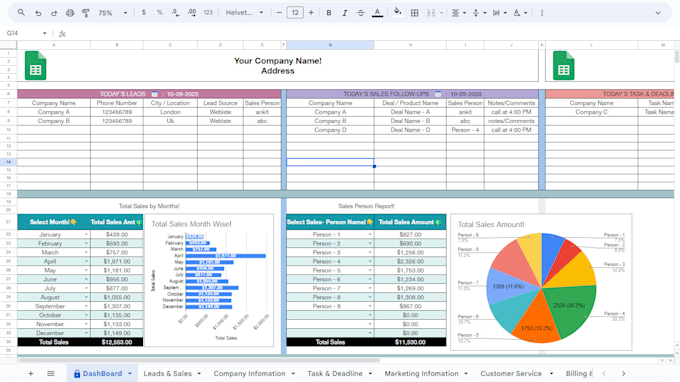Format as percent
The height and width of the screenshot is (382, 680).
tap(160, 13)
